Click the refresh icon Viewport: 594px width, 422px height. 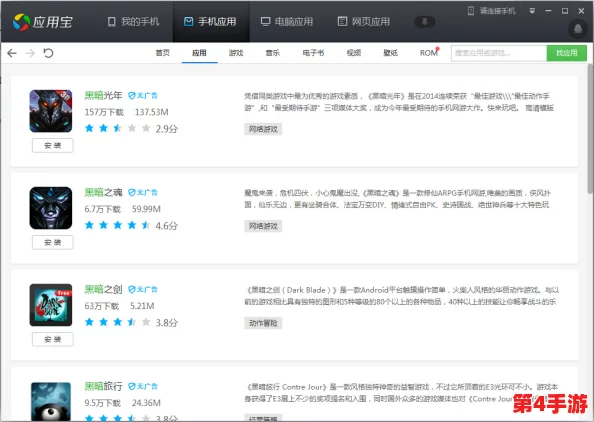pos(48,53)
